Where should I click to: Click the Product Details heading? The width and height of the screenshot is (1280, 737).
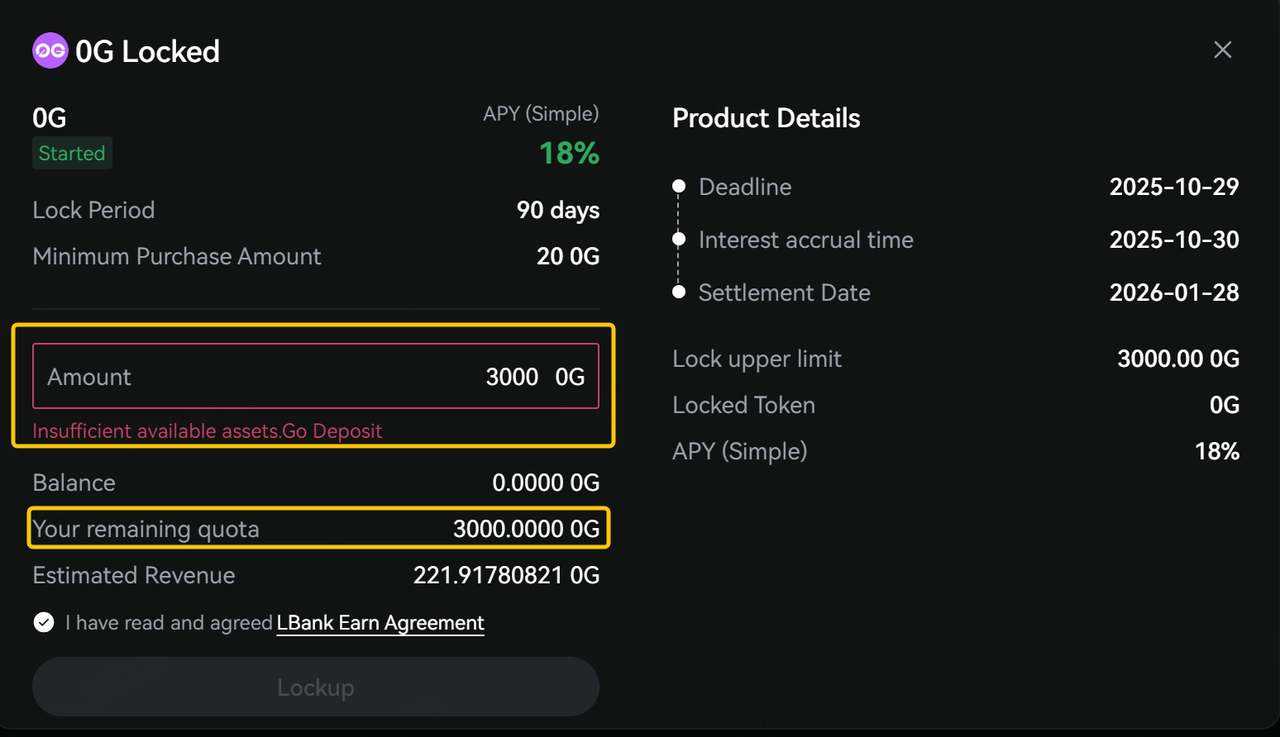click(x=766, y=118)
